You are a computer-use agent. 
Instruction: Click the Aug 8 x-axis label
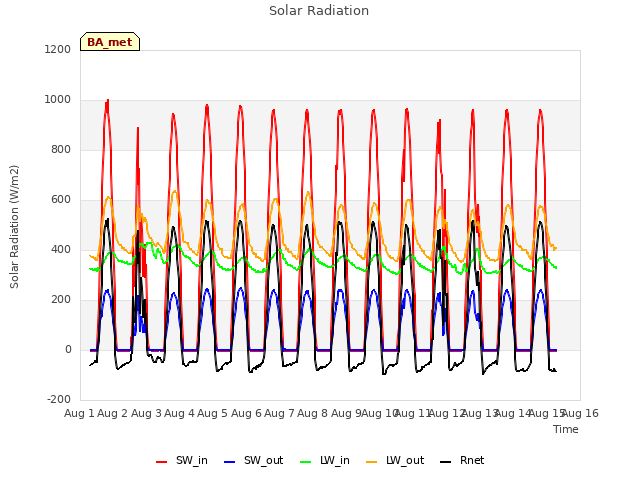[312, 413]
